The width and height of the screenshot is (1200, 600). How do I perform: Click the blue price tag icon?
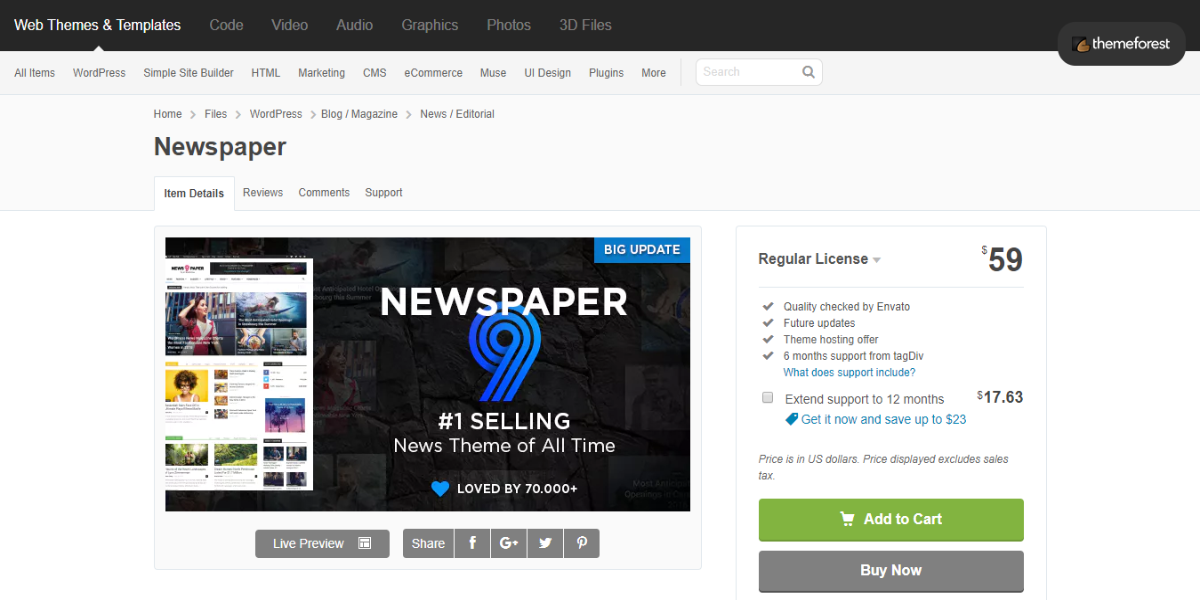pyautogui.click(x=791, y=419)
